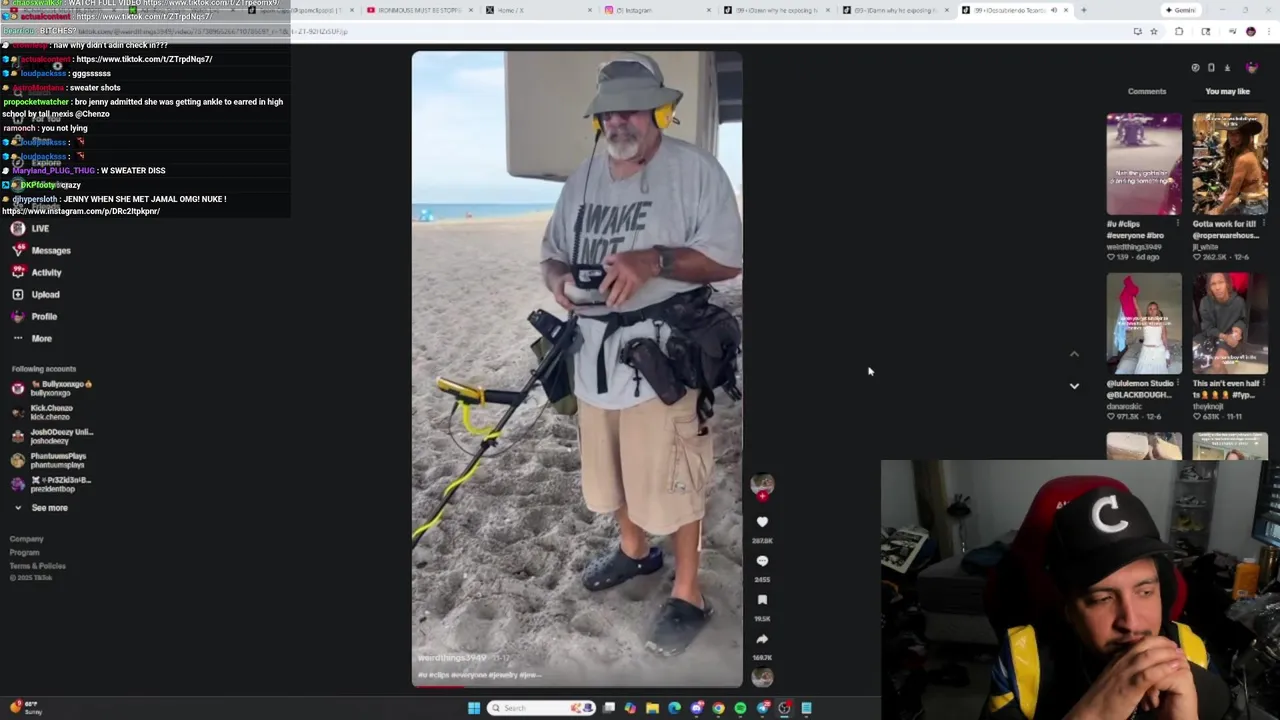This screenshot has width=1280, height=720.
Task: Switch to IRONMOUSE browser tab
Action: pyautogui.click(x=418, y=10)
